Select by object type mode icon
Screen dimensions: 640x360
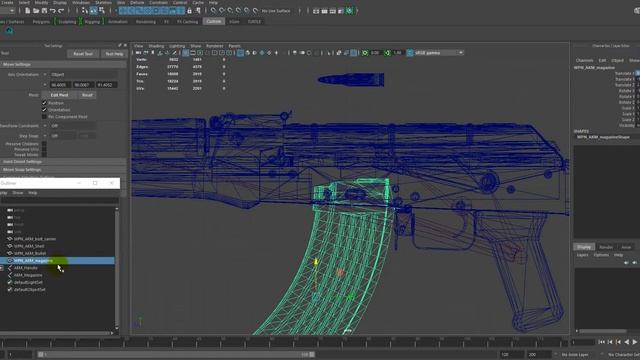pos(93,11)
